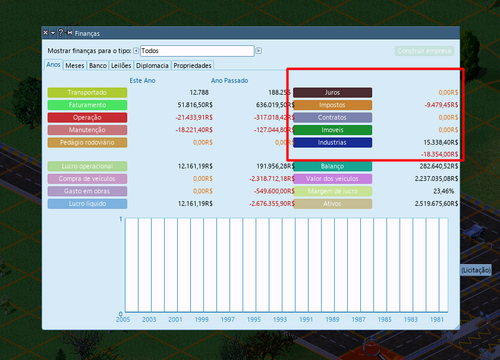
Task: Switch to the Meses tab
Action: tap(75, 66)
